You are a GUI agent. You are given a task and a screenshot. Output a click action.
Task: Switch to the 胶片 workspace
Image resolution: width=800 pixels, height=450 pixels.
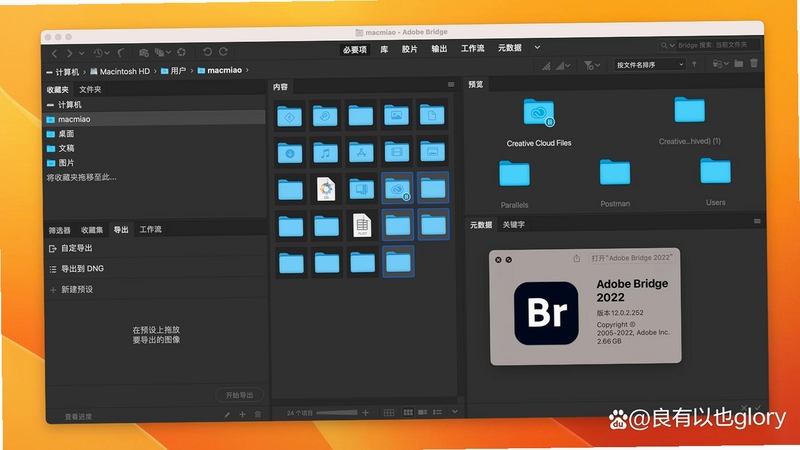(409, 49)
